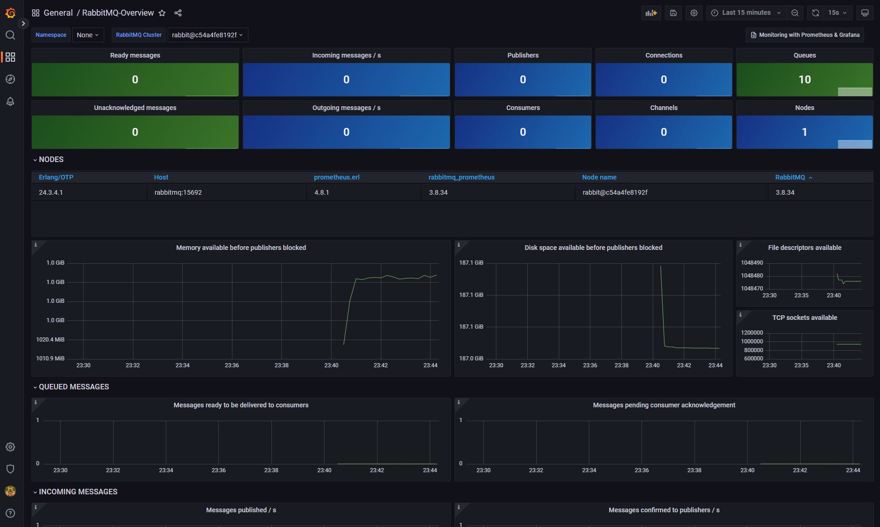Expand the sidebar with the arrow toggle
The width and height of the screenshot is (880, 527).
[23, 24]
